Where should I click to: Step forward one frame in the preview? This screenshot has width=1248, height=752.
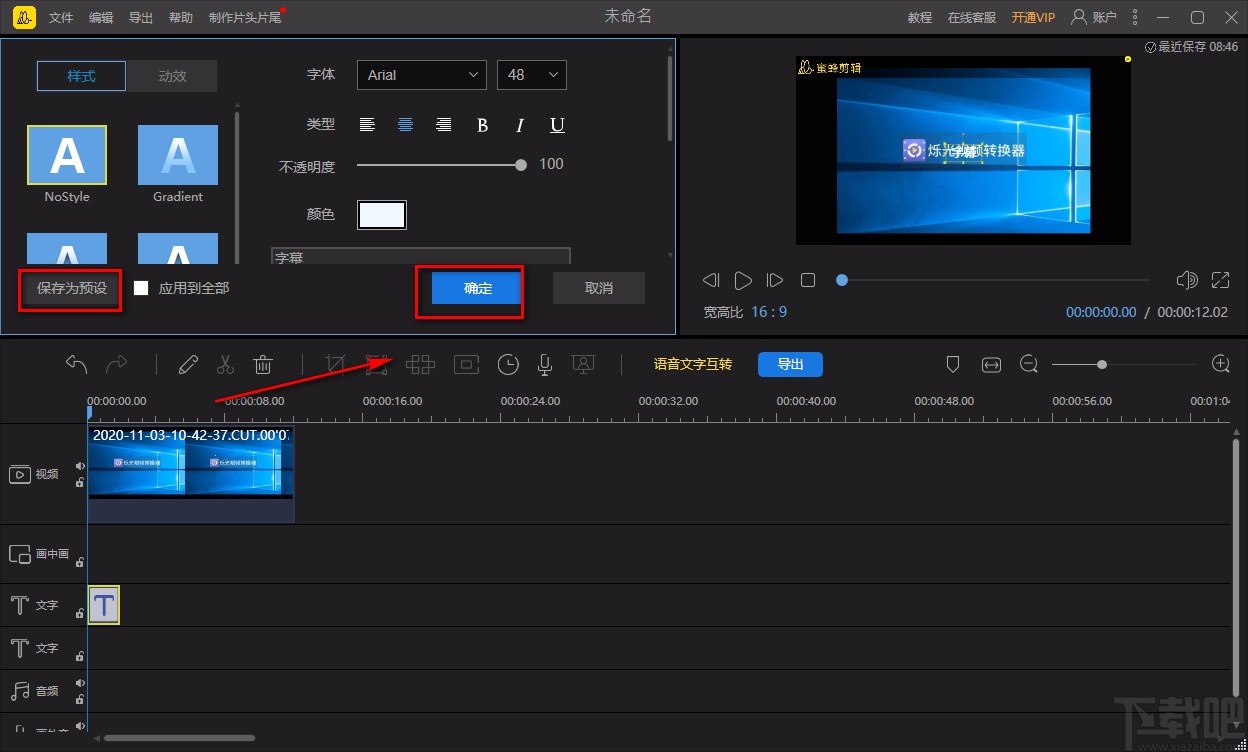[774, 280]
